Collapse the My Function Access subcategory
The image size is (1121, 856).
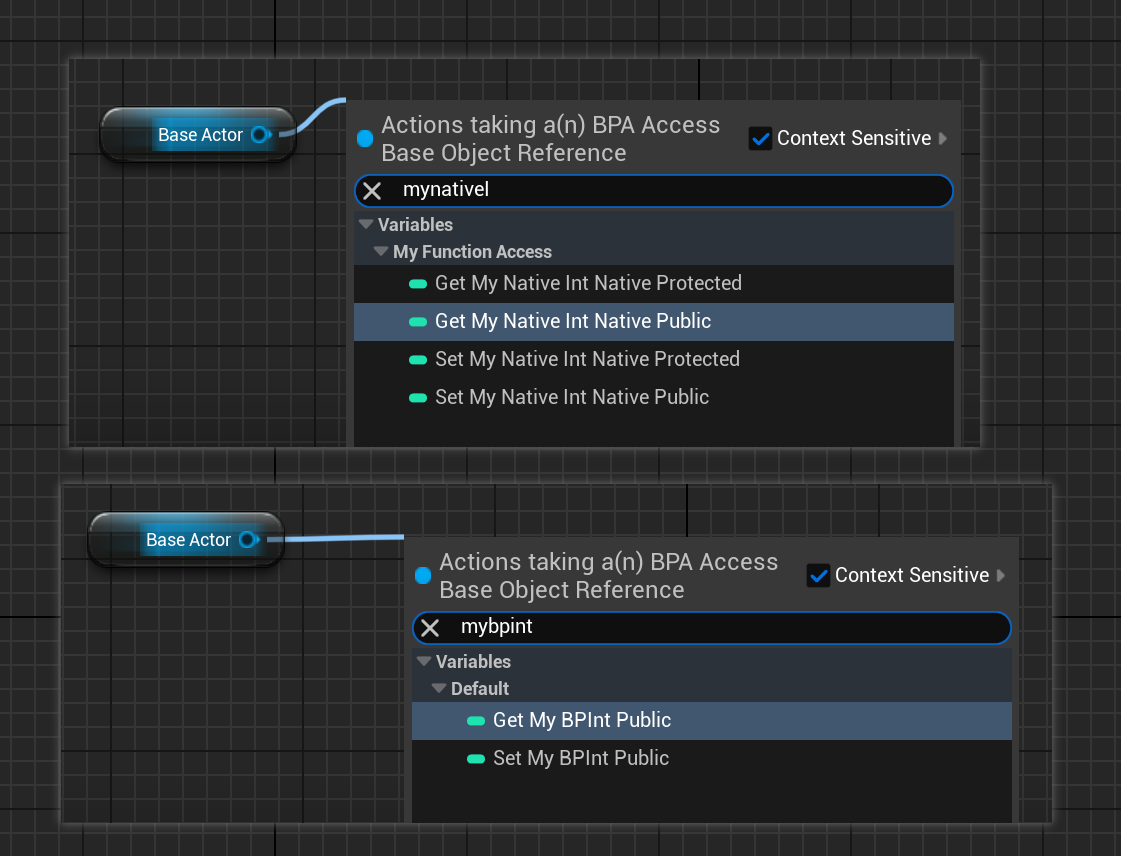[381, 252]
